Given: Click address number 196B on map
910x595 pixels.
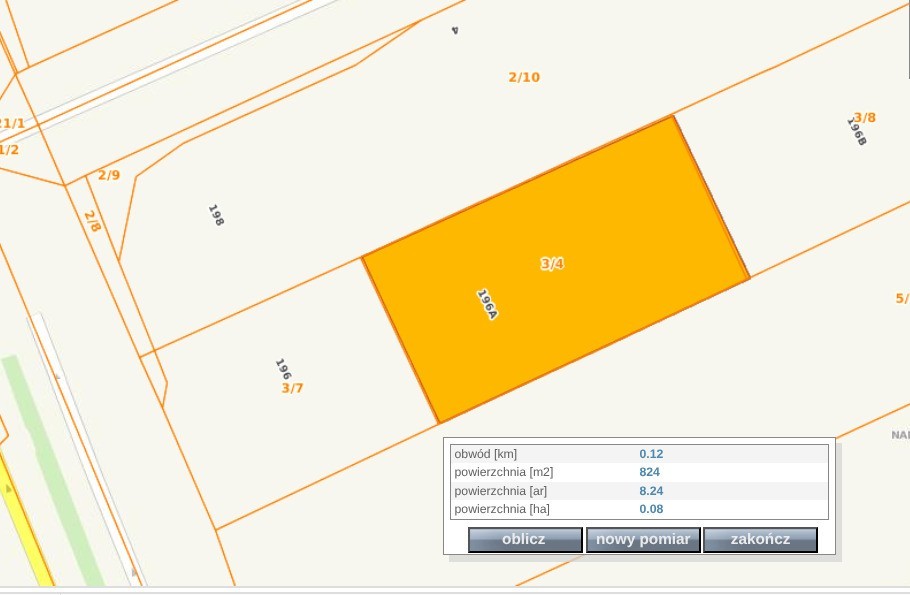Looking at the screenshot, I should point(856,133).
